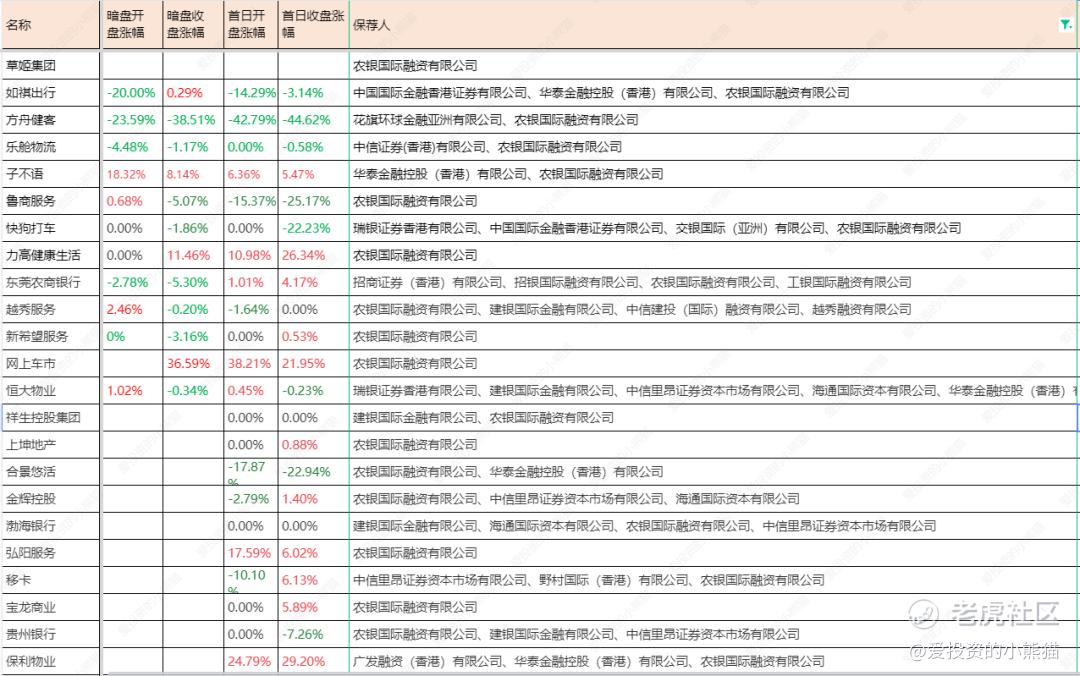The width and height of the screenshot is (1080, 676).
Task: Click the 上坤地产 name cell
Action: click(51, 444)
